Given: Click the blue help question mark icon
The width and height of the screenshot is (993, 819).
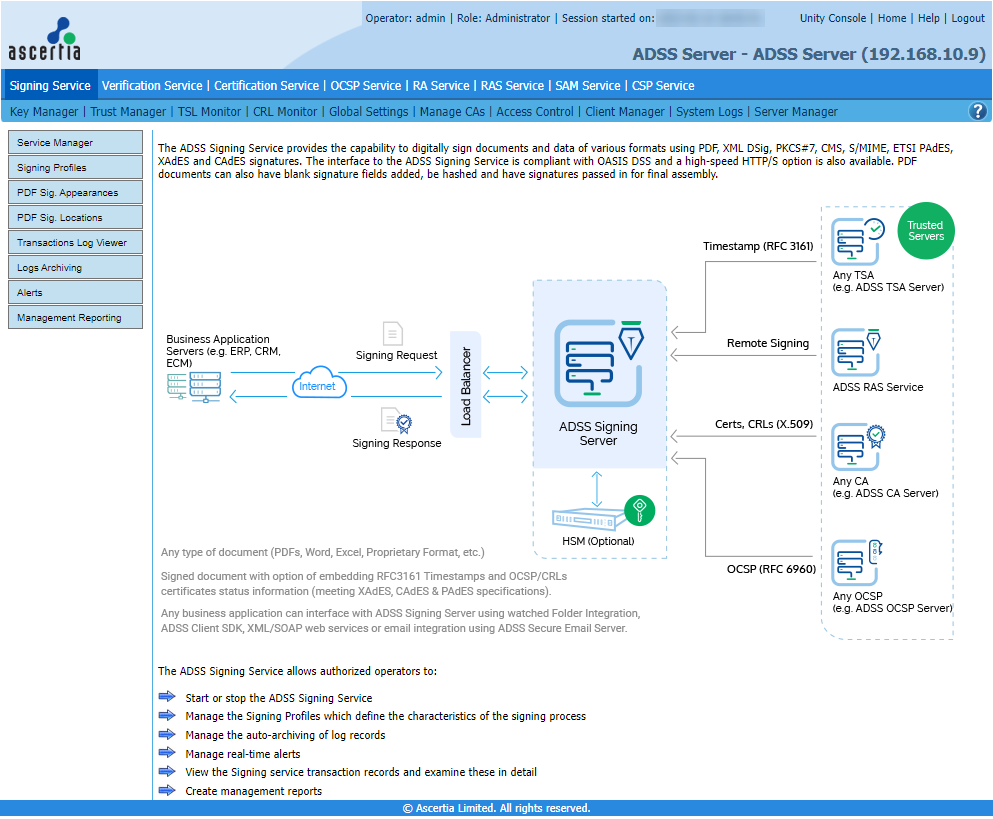Looking at the screenshot, I should pos(978,112).
